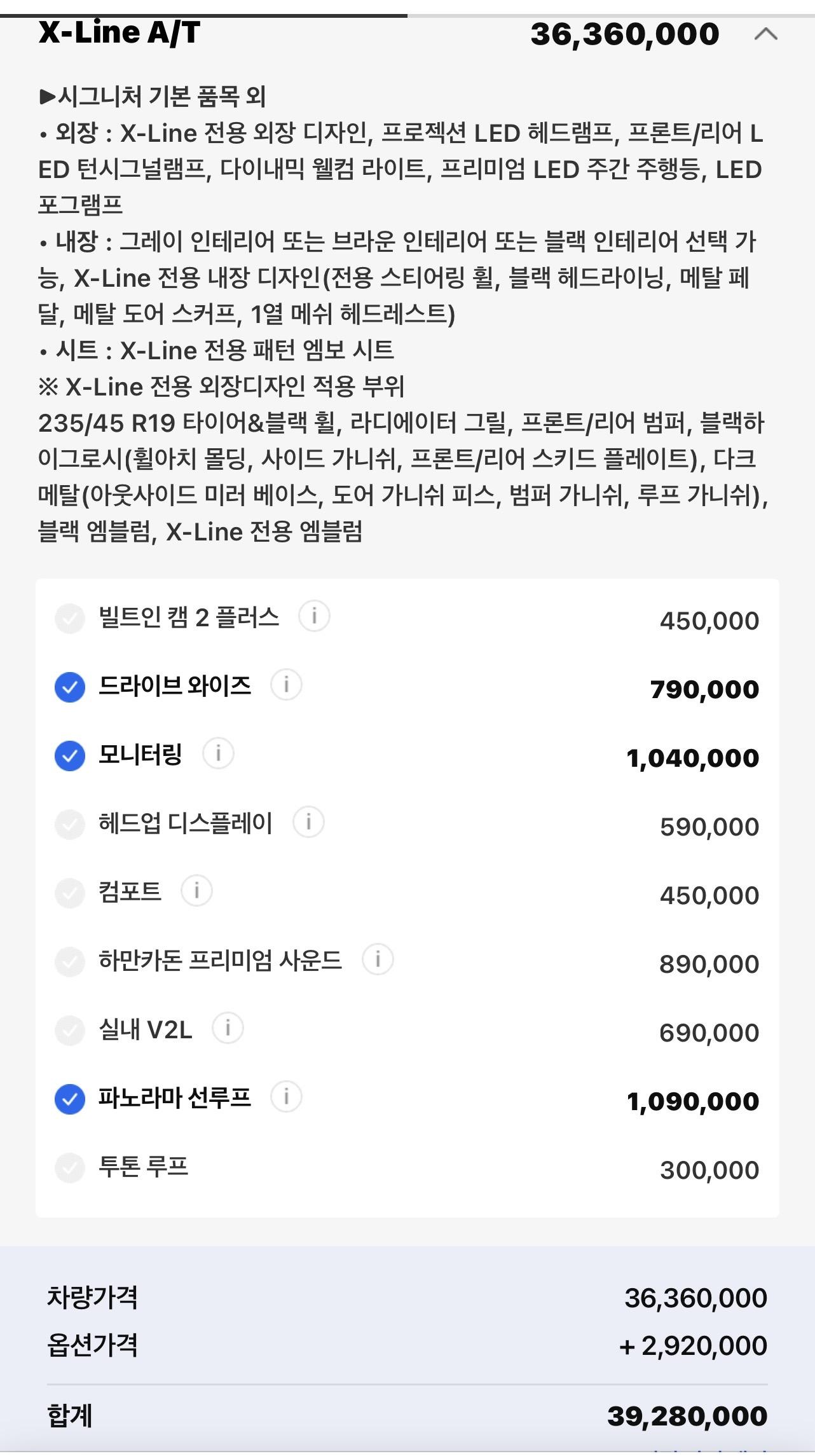Click the 실내 V2L price 690,000
815x1456 pixels.
click(x=709, y=1033)
